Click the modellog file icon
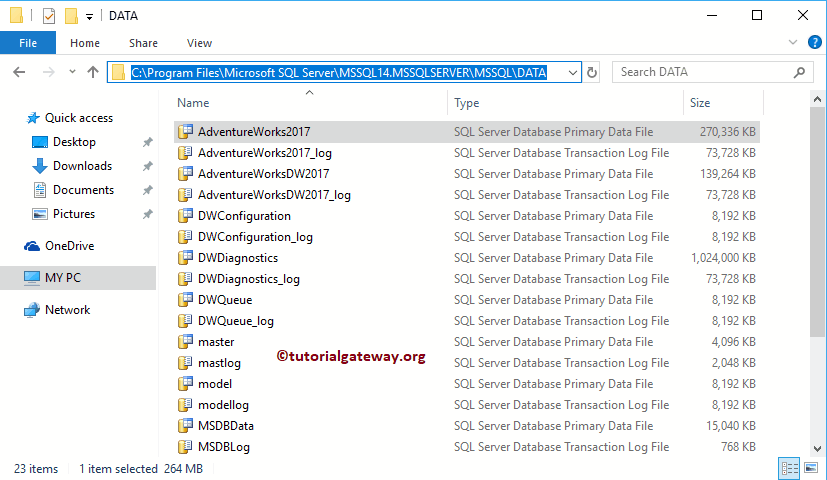The width and height of the screenshot is (827, 480). coord(185,405)
